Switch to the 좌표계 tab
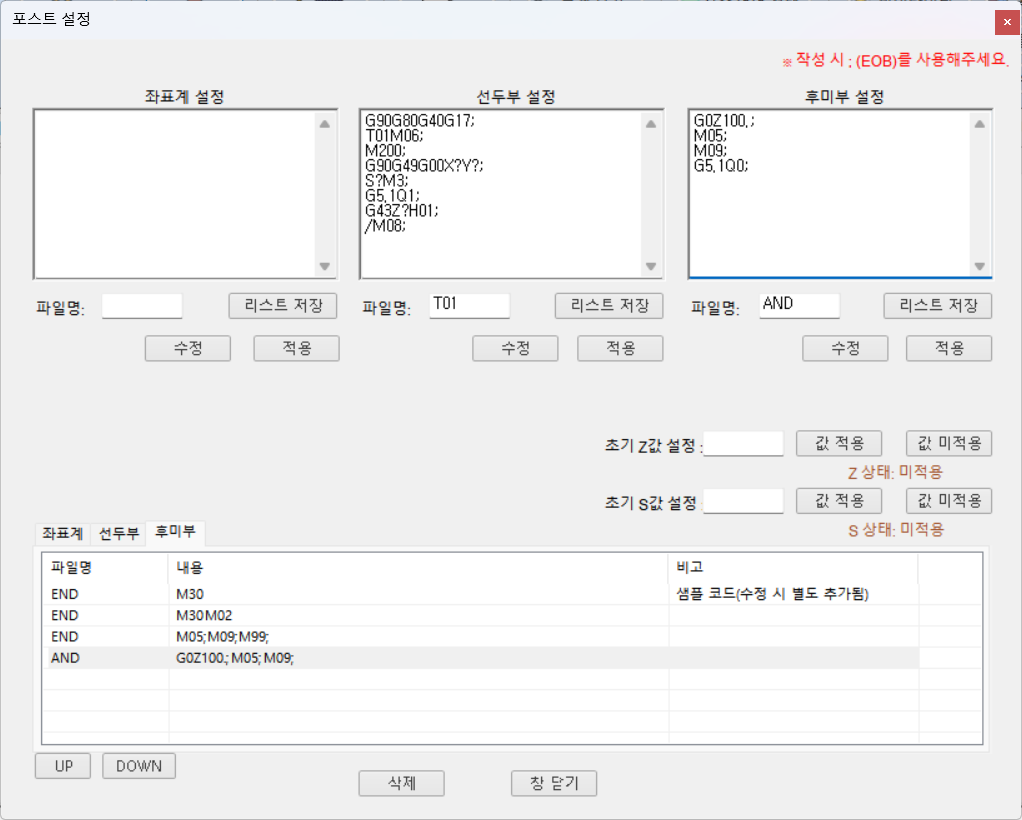 pos(60,534)
